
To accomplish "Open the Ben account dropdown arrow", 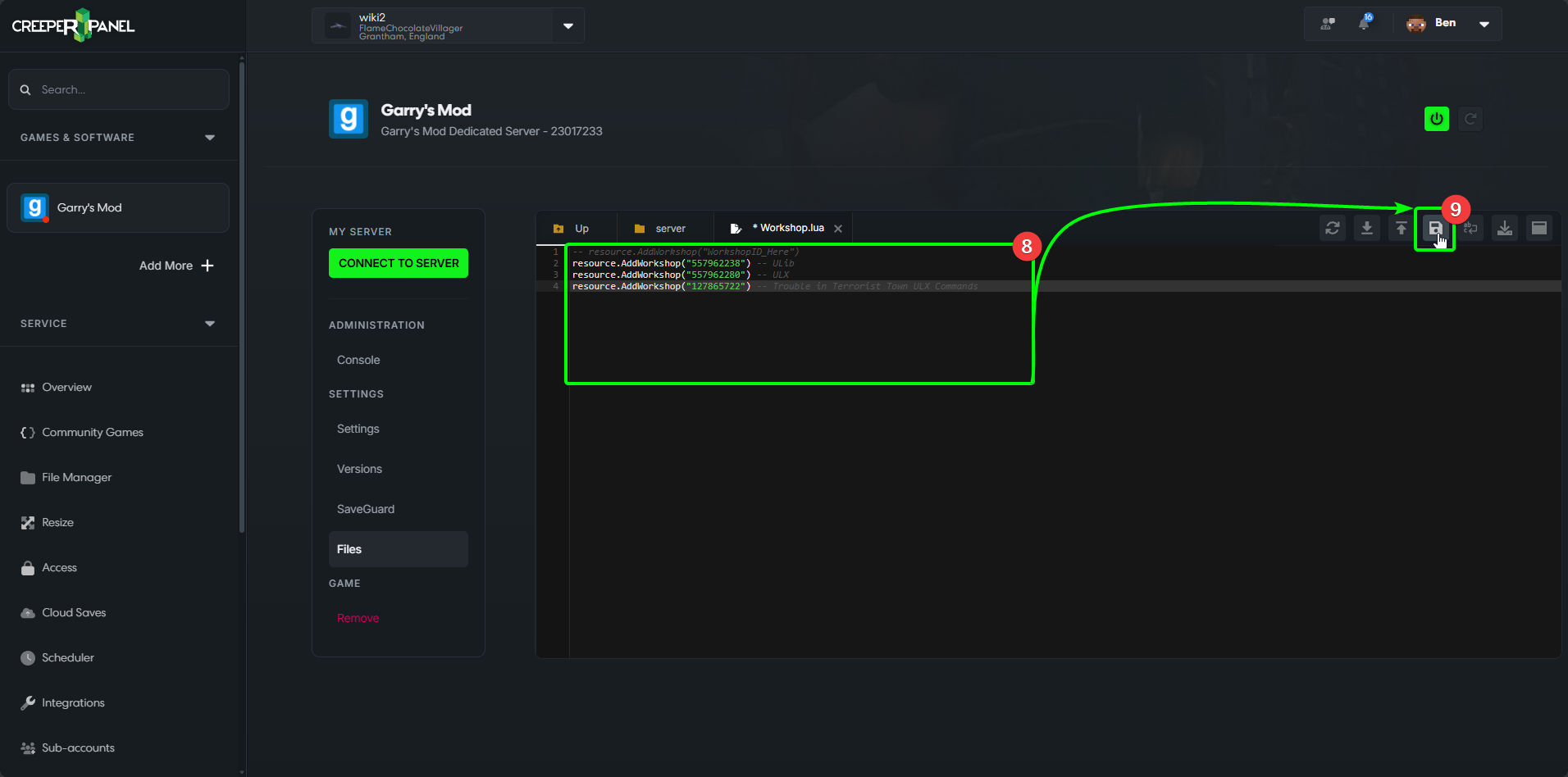I will [1484, 24].
